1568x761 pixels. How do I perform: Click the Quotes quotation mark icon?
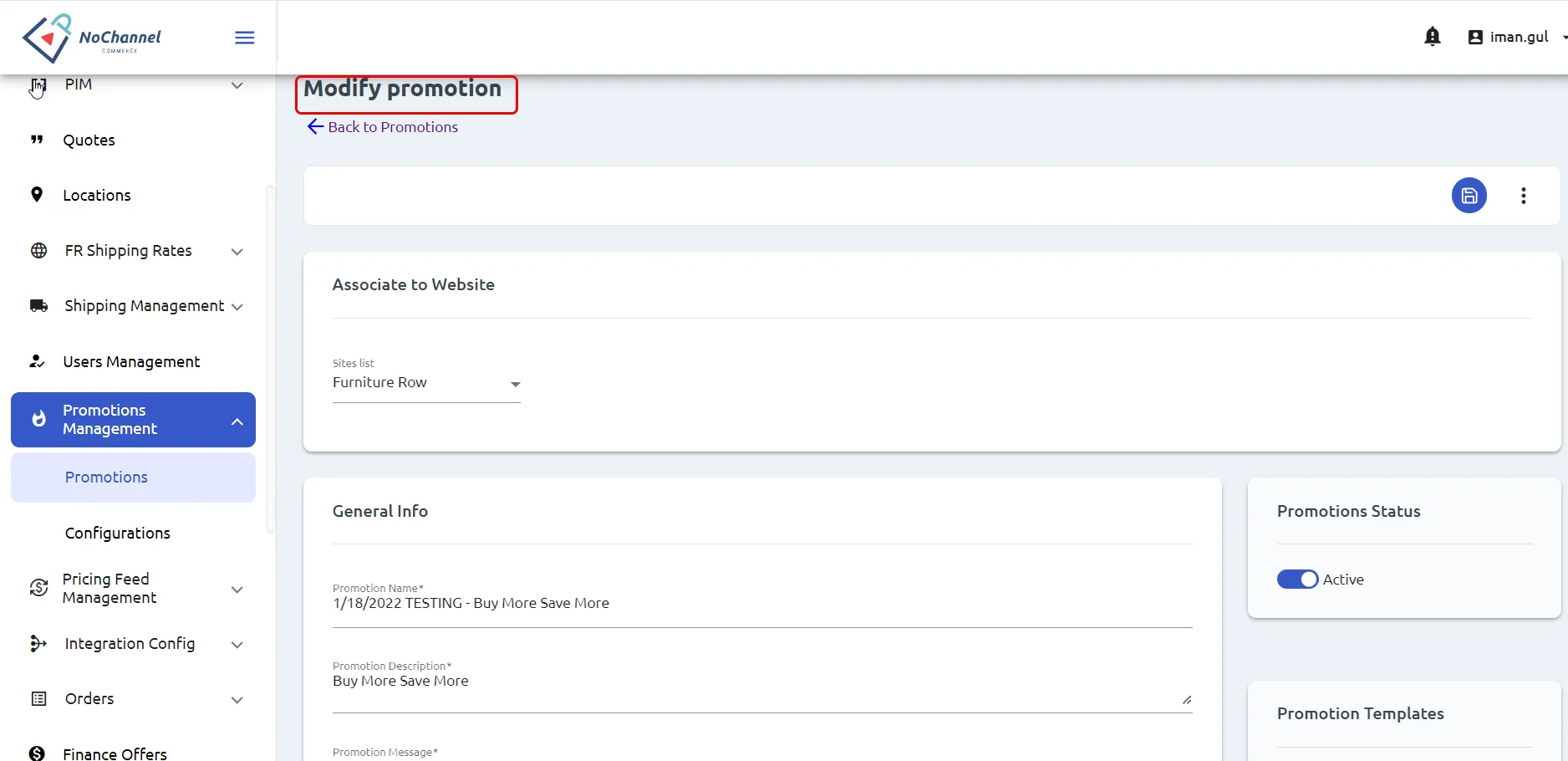click(x=37, y=140)
